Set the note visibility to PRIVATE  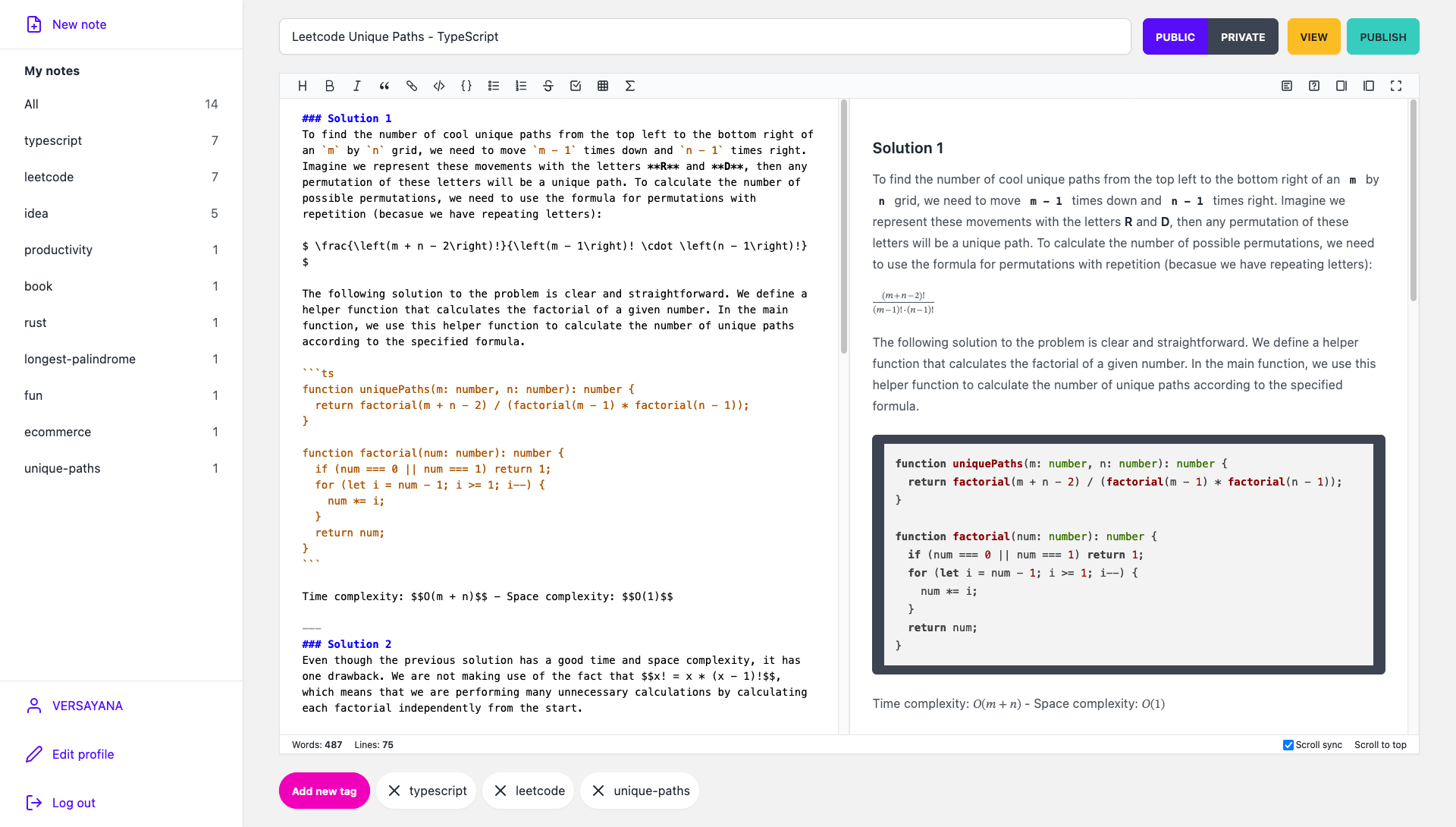click(1243, 36)
